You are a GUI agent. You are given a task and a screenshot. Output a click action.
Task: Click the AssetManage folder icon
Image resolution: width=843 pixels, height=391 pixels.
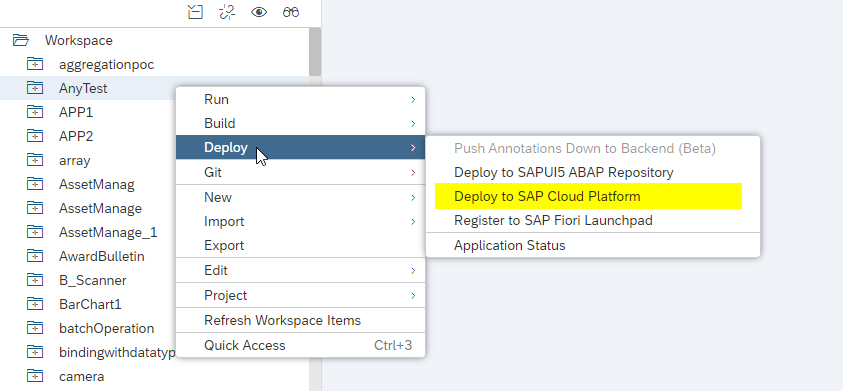(35, 208)
